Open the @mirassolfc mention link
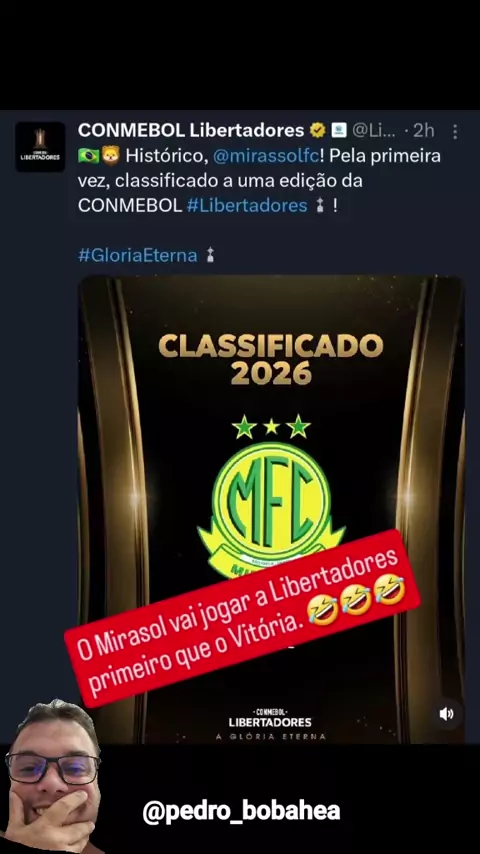This screenshot has height=854, width=480. click(265, 157)
